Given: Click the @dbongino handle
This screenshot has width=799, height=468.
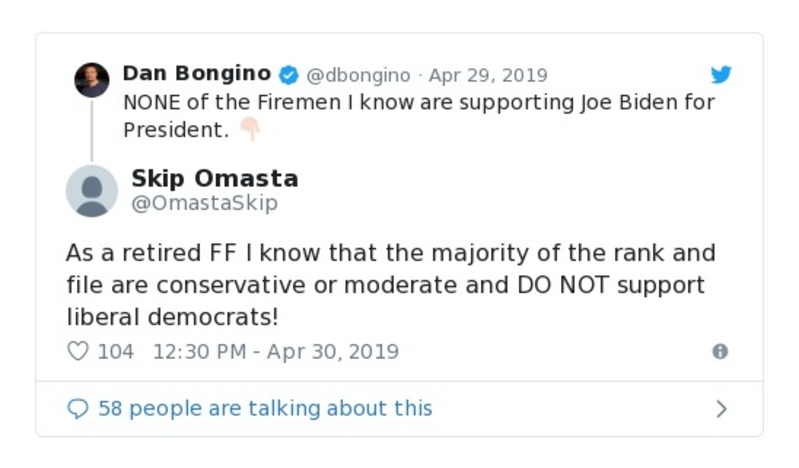Looking at the screenshot, I should 357,76.
